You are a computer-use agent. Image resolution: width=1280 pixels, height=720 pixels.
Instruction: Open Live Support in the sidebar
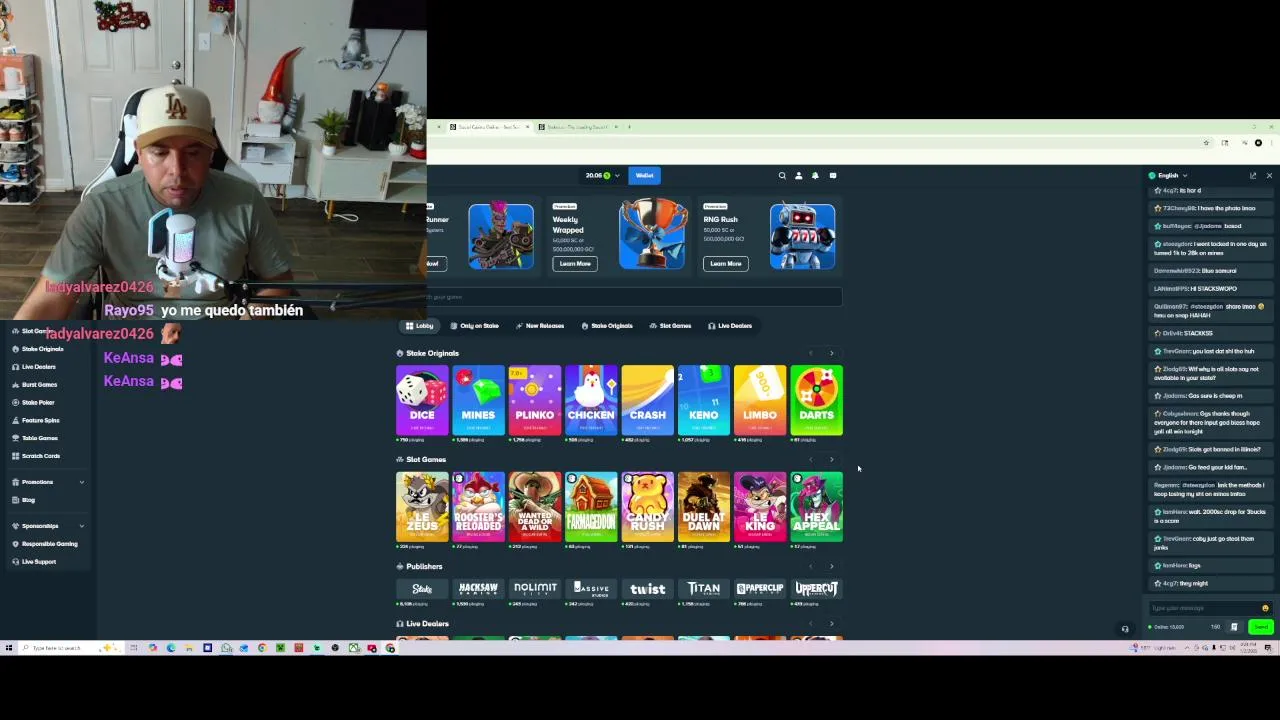38,562
